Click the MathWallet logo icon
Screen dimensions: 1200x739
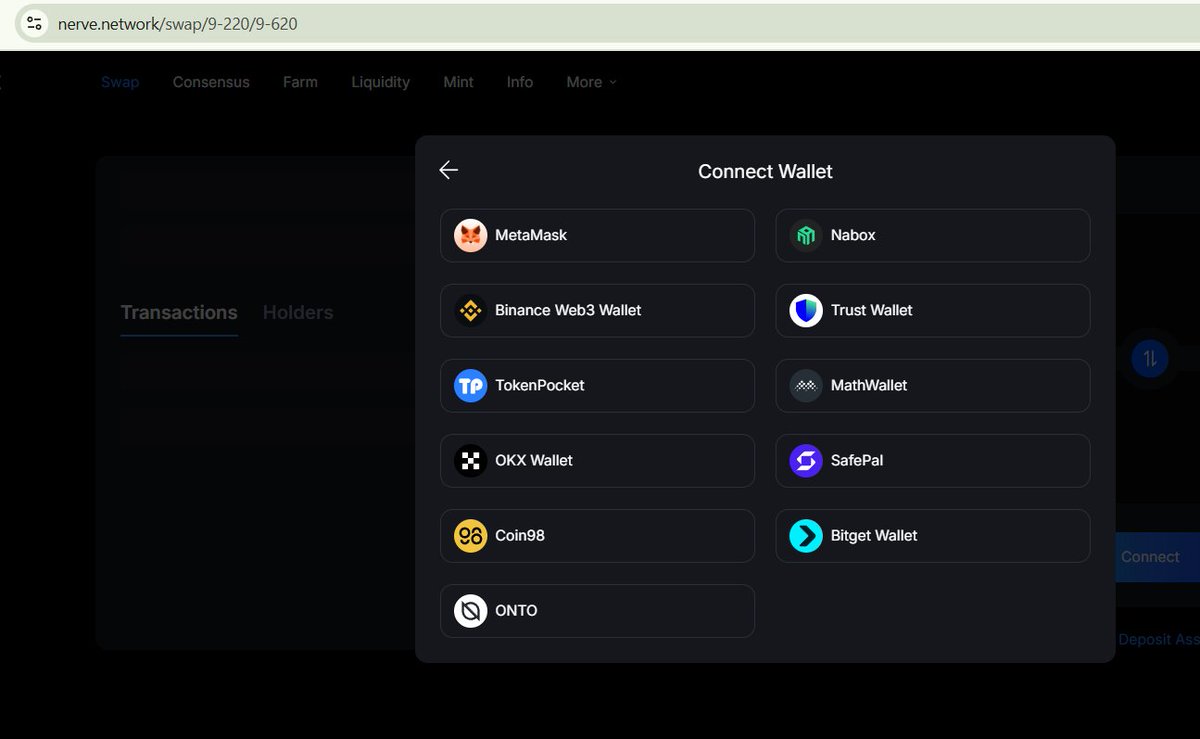tap(806, 385)
